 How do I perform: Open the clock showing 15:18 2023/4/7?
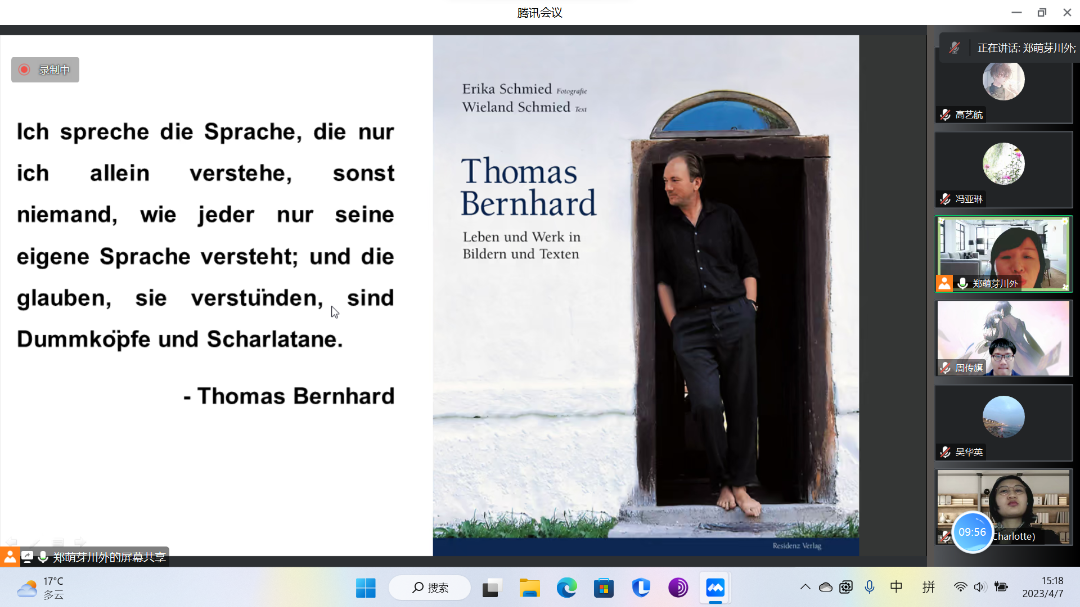(x=1042, y=587)
